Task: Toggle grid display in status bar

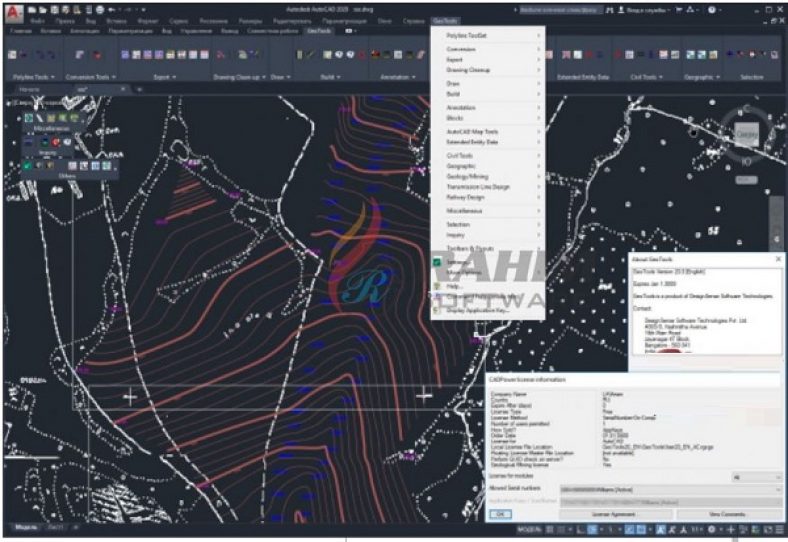Action: tap(550, 529)
